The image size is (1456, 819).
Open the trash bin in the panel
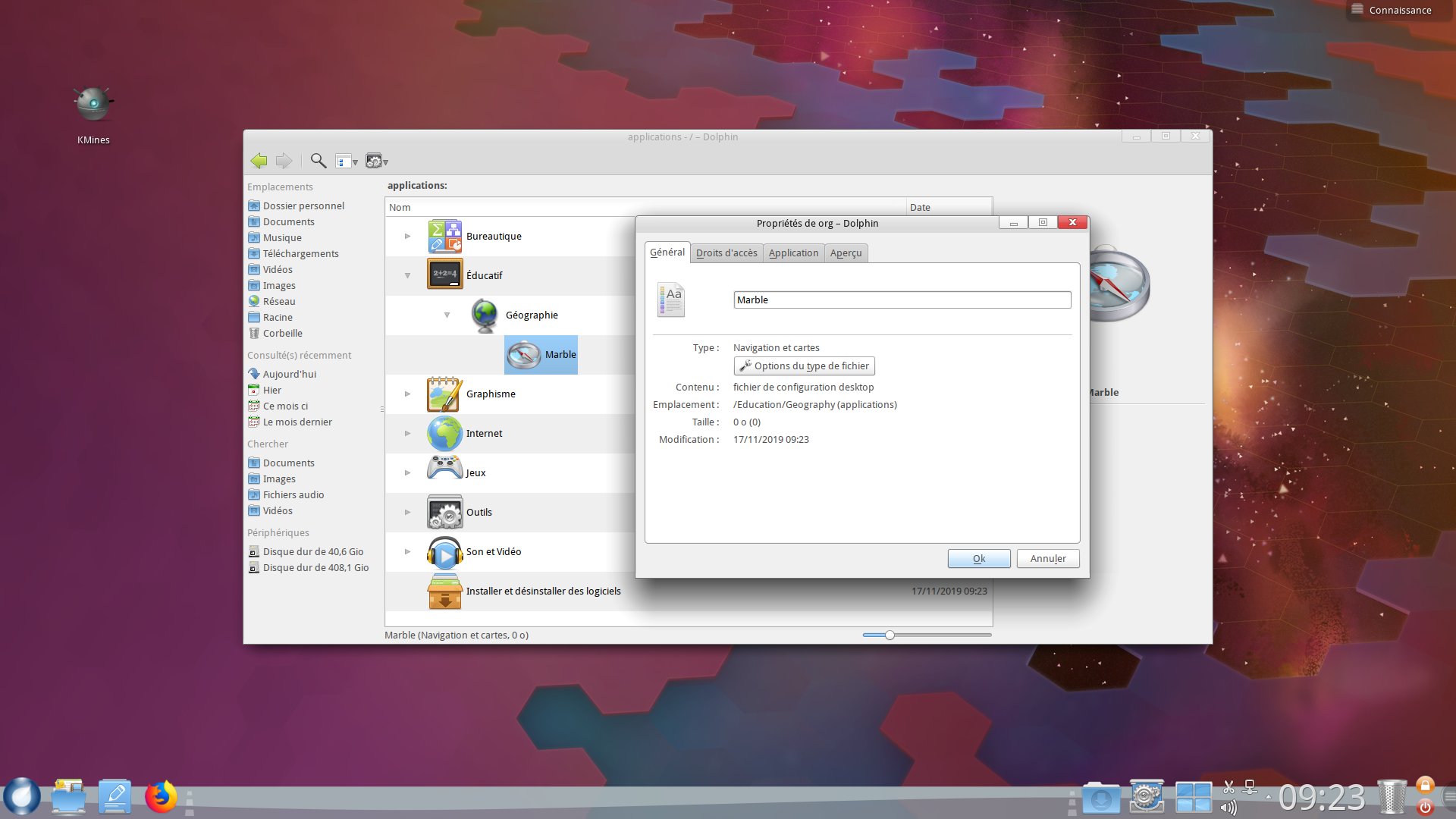click(1391, 798)
